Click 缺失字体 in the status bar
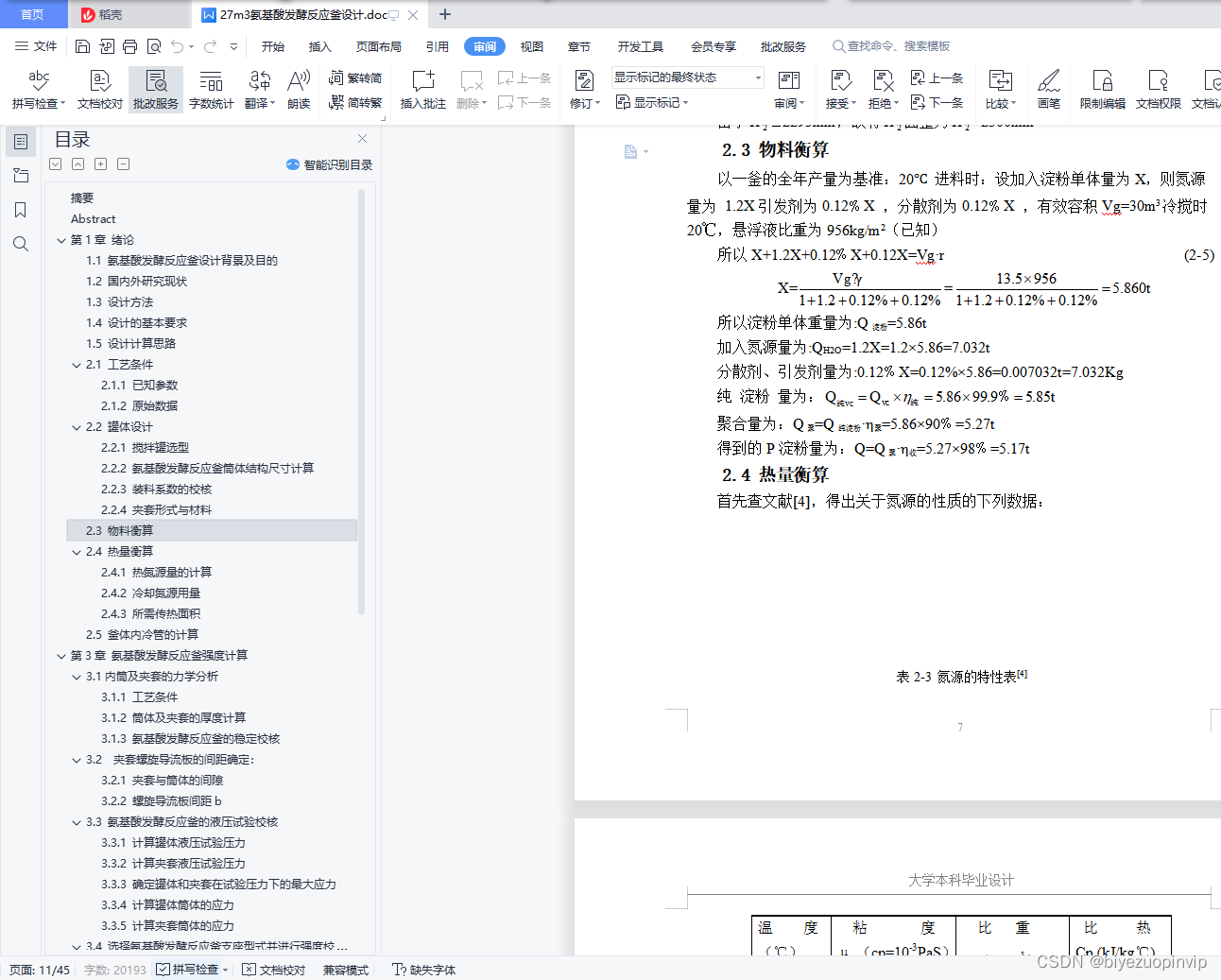This screenshot has height=980, width=1221. click(424, 970)
